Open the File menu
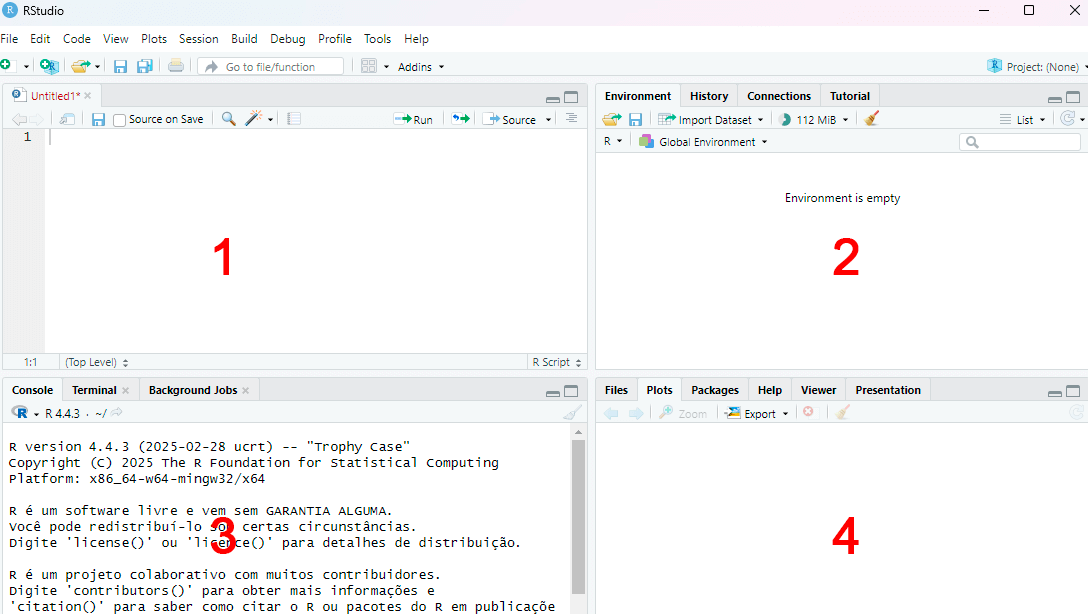This screenshot has width=1088, height=614. 9,39
